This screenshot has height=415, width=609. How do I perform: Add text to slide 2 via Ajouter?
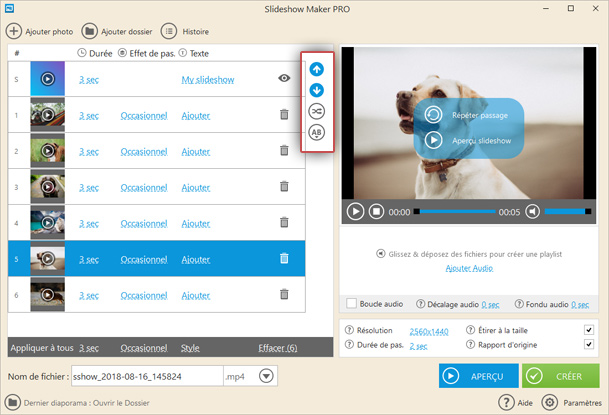pos(196,151)
